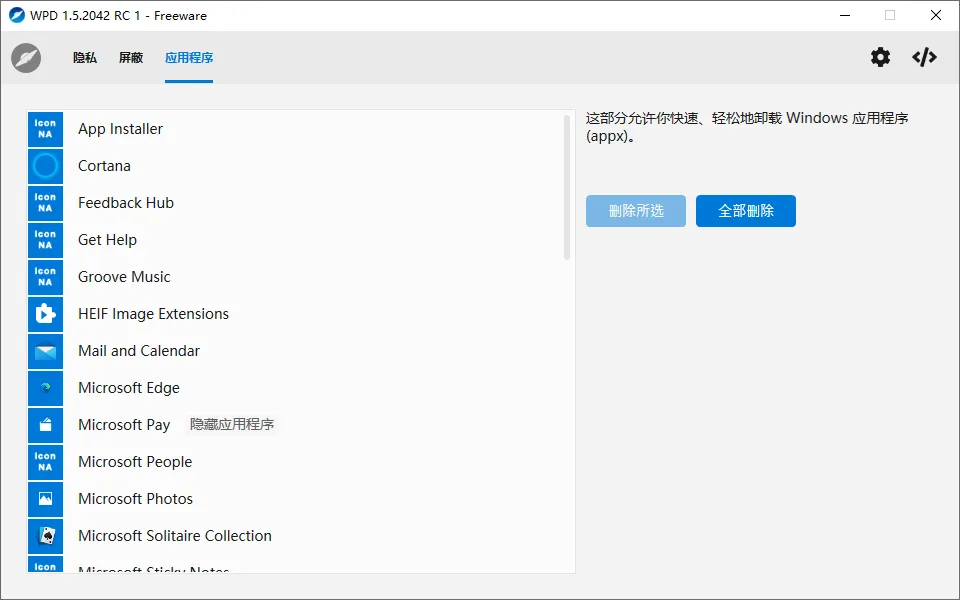Open the 应用程序 tab
The width and height of the screenshot is (960, 600).
tap(189, 58)
